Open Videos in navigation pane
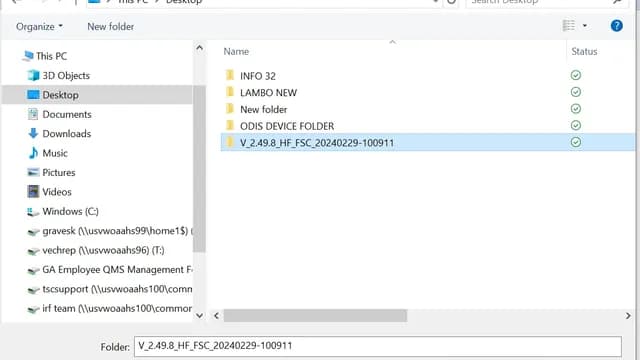This screenshot has height=360, width=640. (57, 192)
